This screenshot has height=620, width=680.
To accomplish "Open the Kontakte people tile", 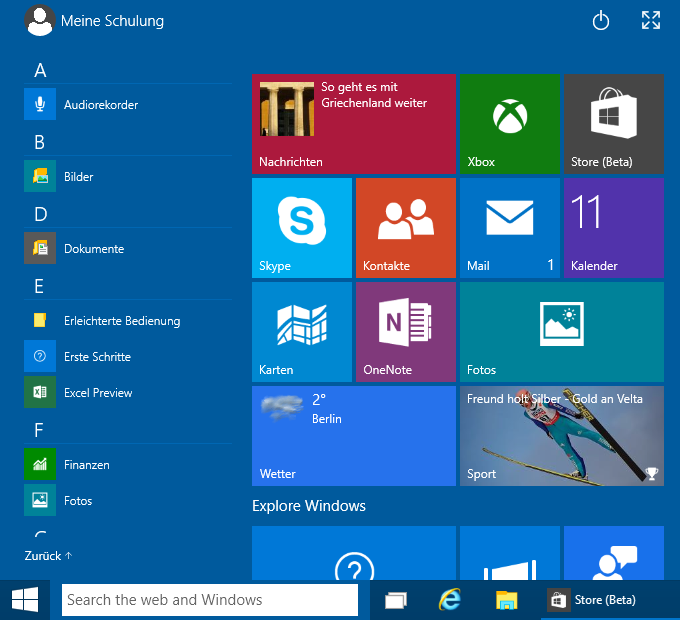I will click(x=405, y=227).
